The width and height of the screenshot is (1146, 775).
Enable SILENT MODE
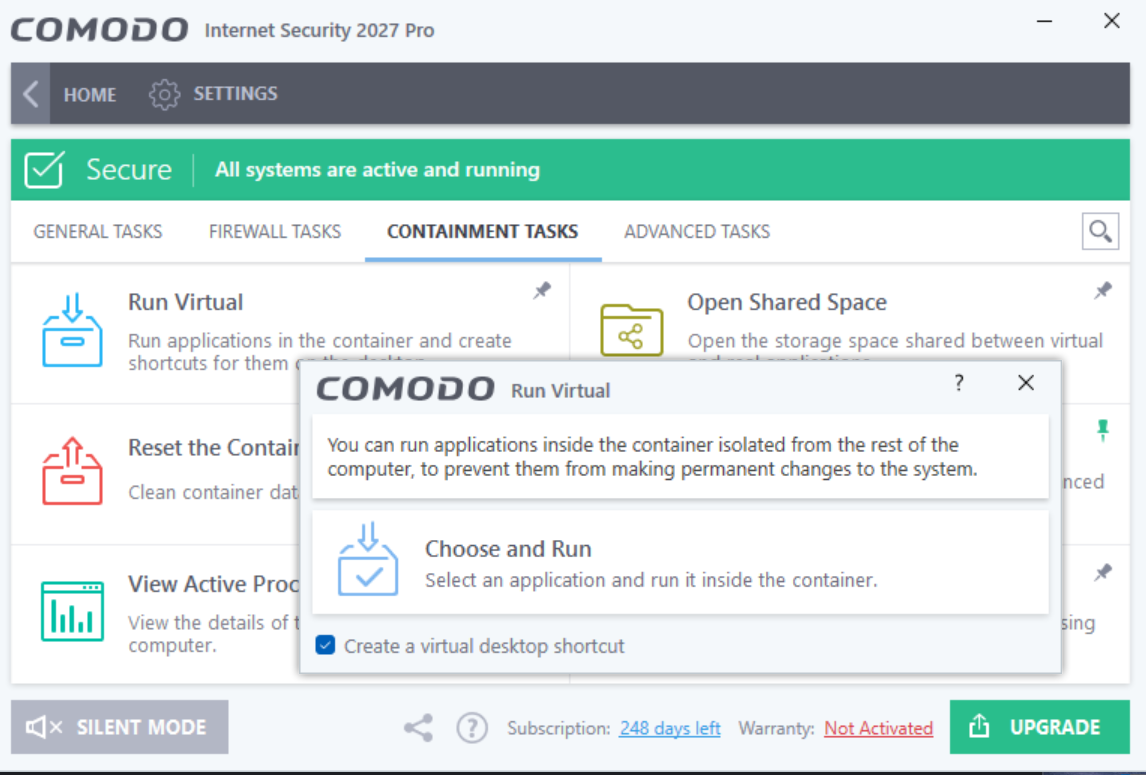pyautogui.click(x=119, y=727)
